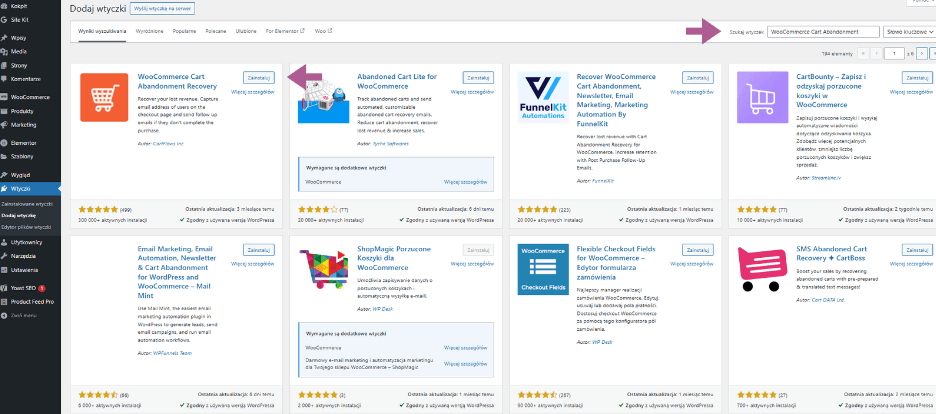This screenshot has height=414, width=936.
Task: Click the FunnelKit Automations plugin logo
Action: 543,97
